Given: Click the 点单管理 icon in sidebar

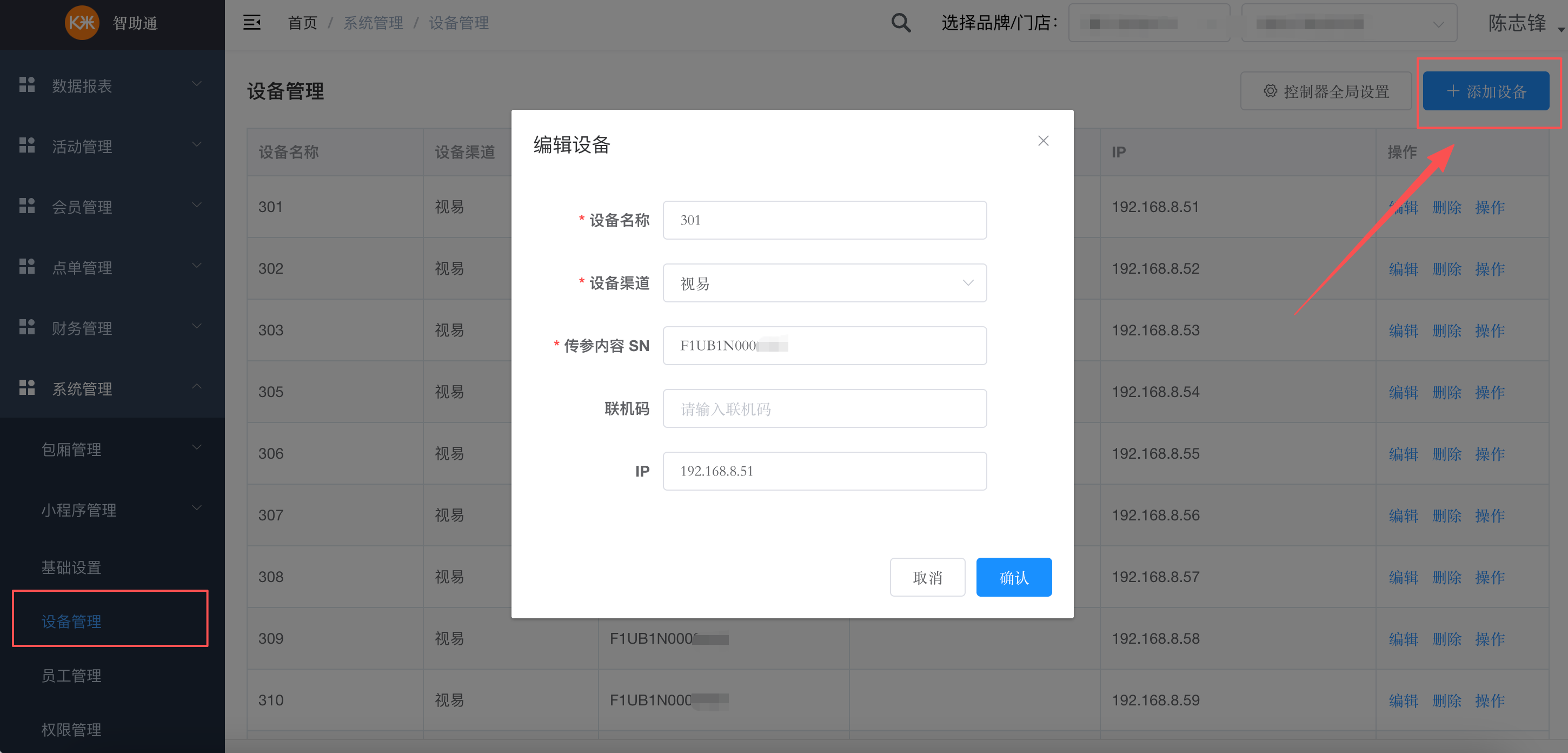Looking at the screenshot, I should coord(27,267).
